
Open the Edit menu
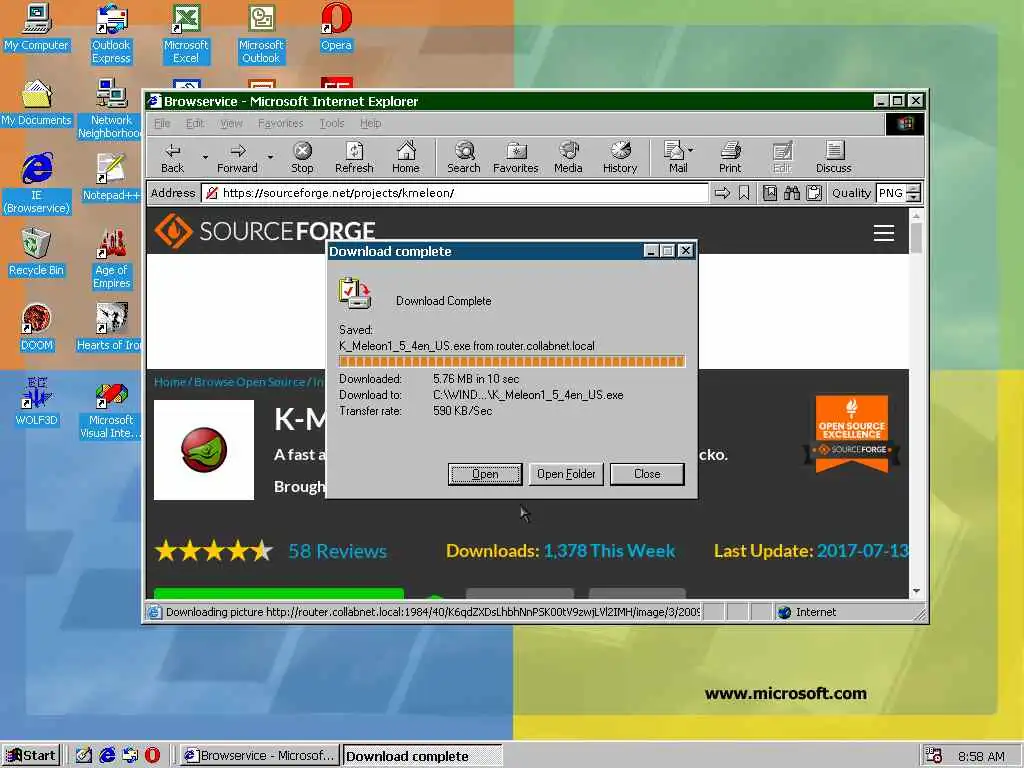195,123
